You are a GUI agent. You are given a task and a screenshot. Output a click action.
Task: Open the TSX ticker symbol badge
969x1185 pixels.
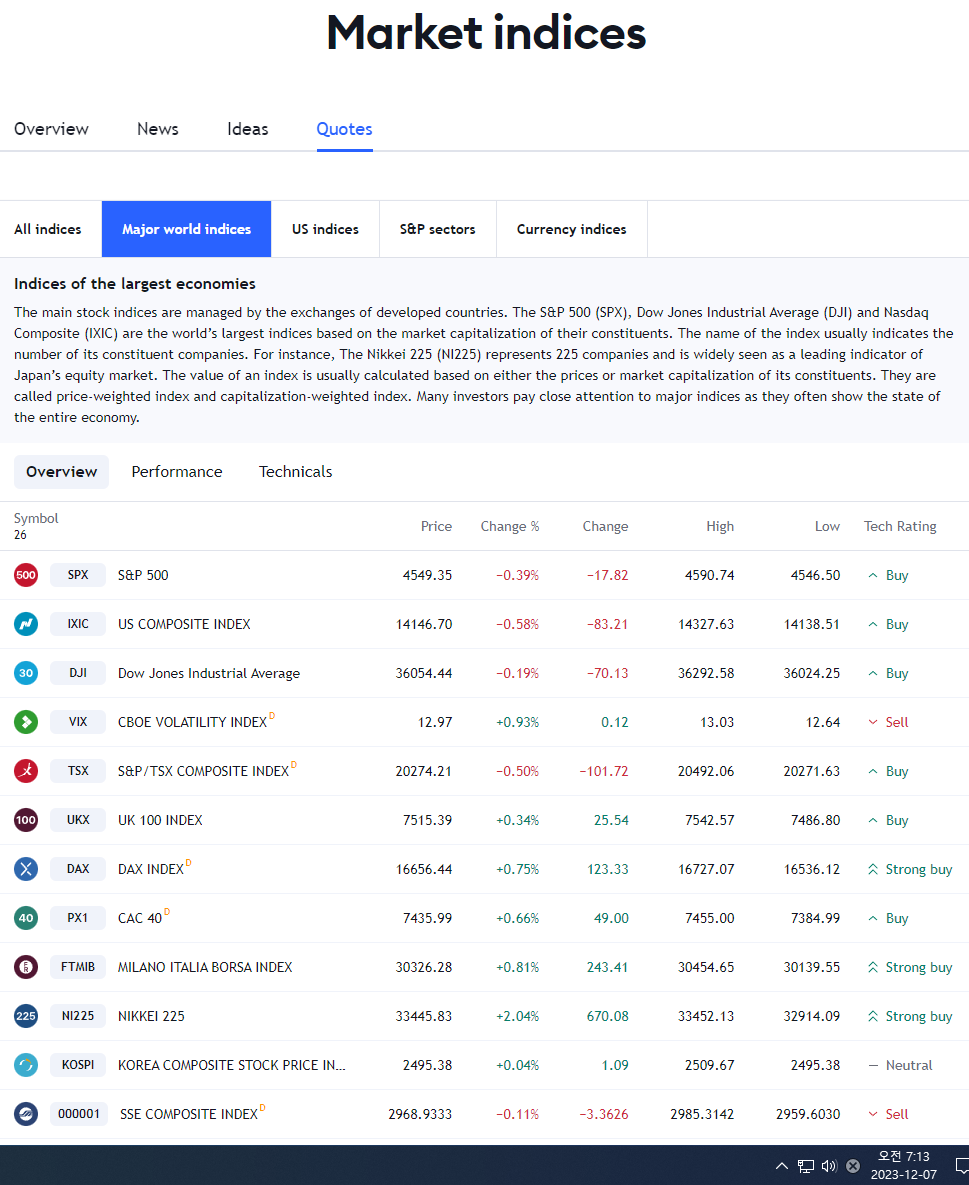pos(78,771)
